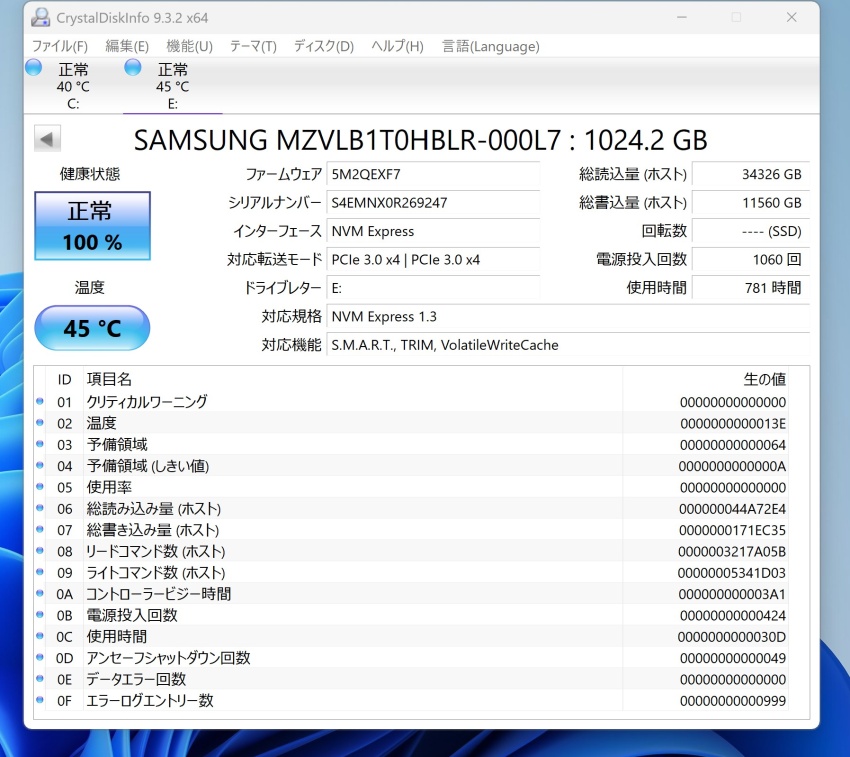
Task: Click the firmware field 5M2QEXF7
Action: (433, 174)
